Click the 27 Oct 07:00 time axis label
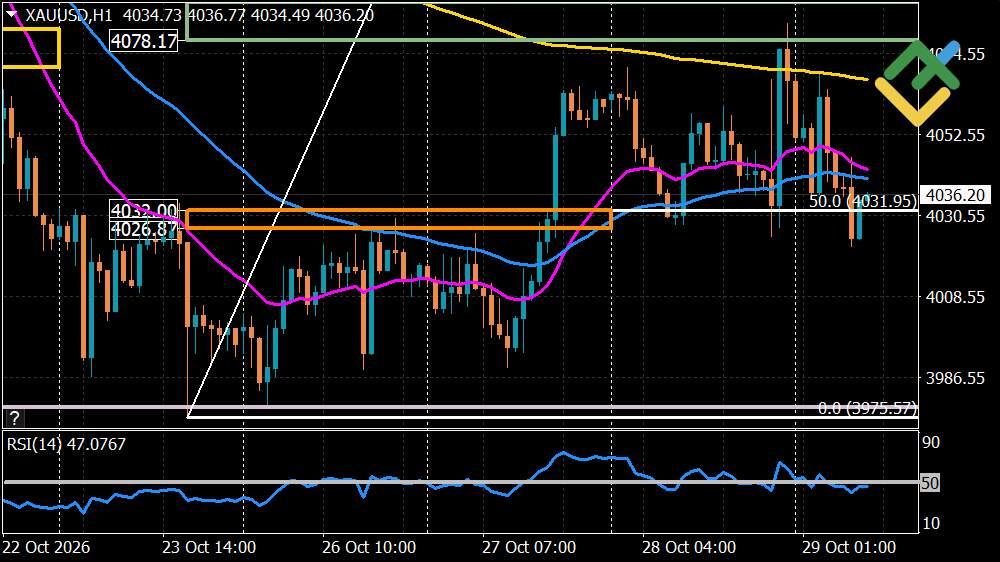Screen dimensions: 1000x562 (529, 547)
